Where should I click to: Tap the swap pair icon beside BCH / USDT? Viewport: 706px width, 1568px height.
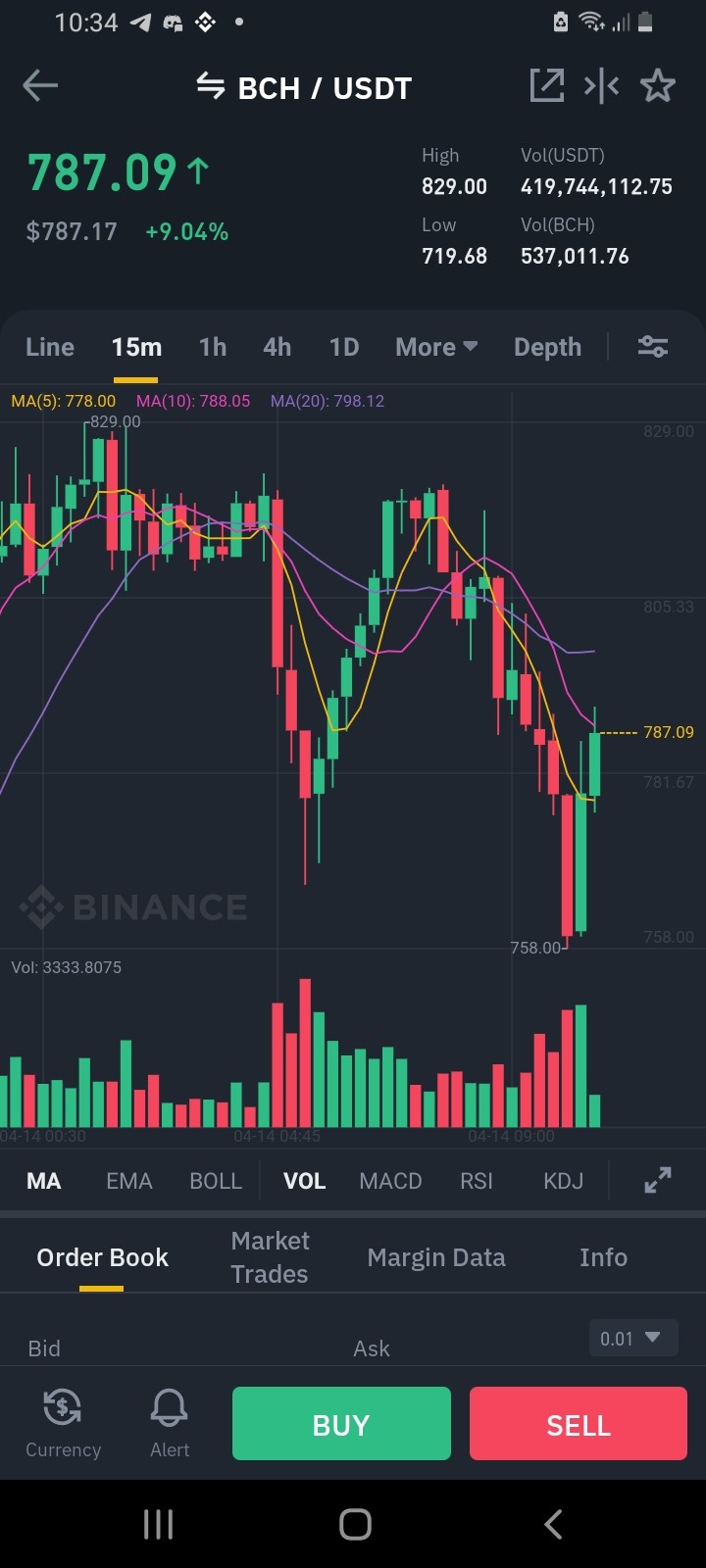(x=211, y=86)
